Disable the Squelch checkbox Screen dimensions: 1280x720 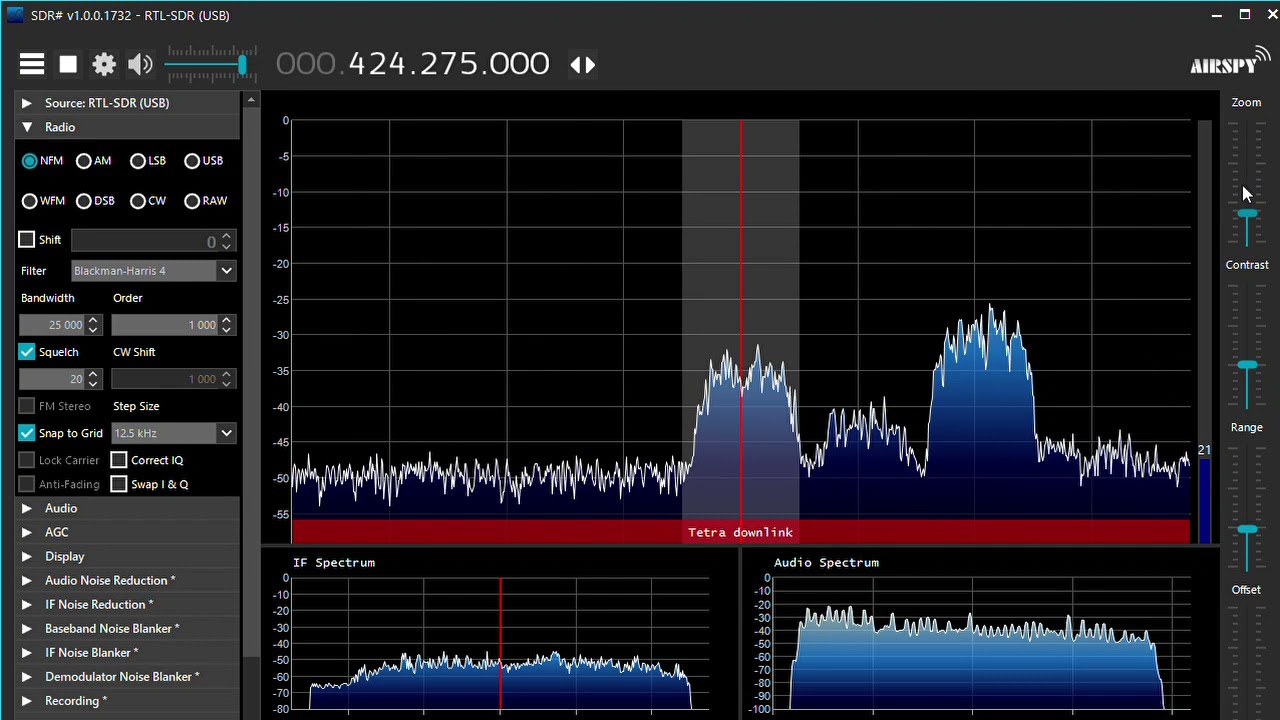coord(27,352)
